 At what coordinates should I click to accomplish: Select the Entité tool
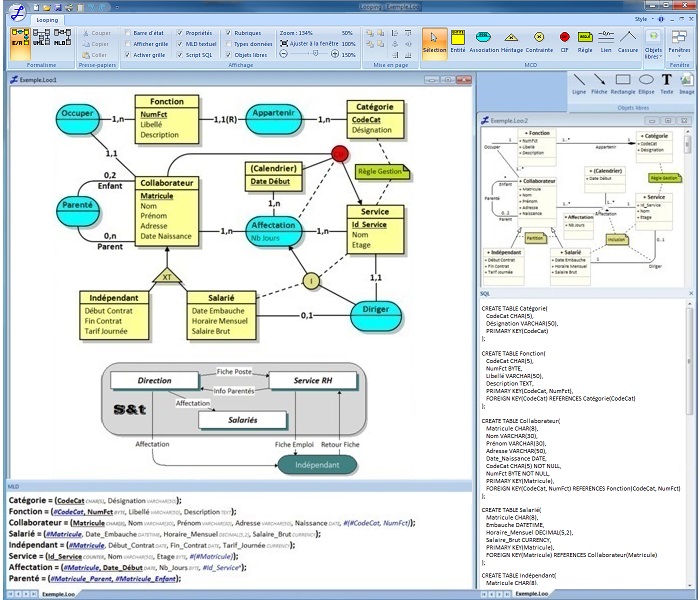pos(457,42)
